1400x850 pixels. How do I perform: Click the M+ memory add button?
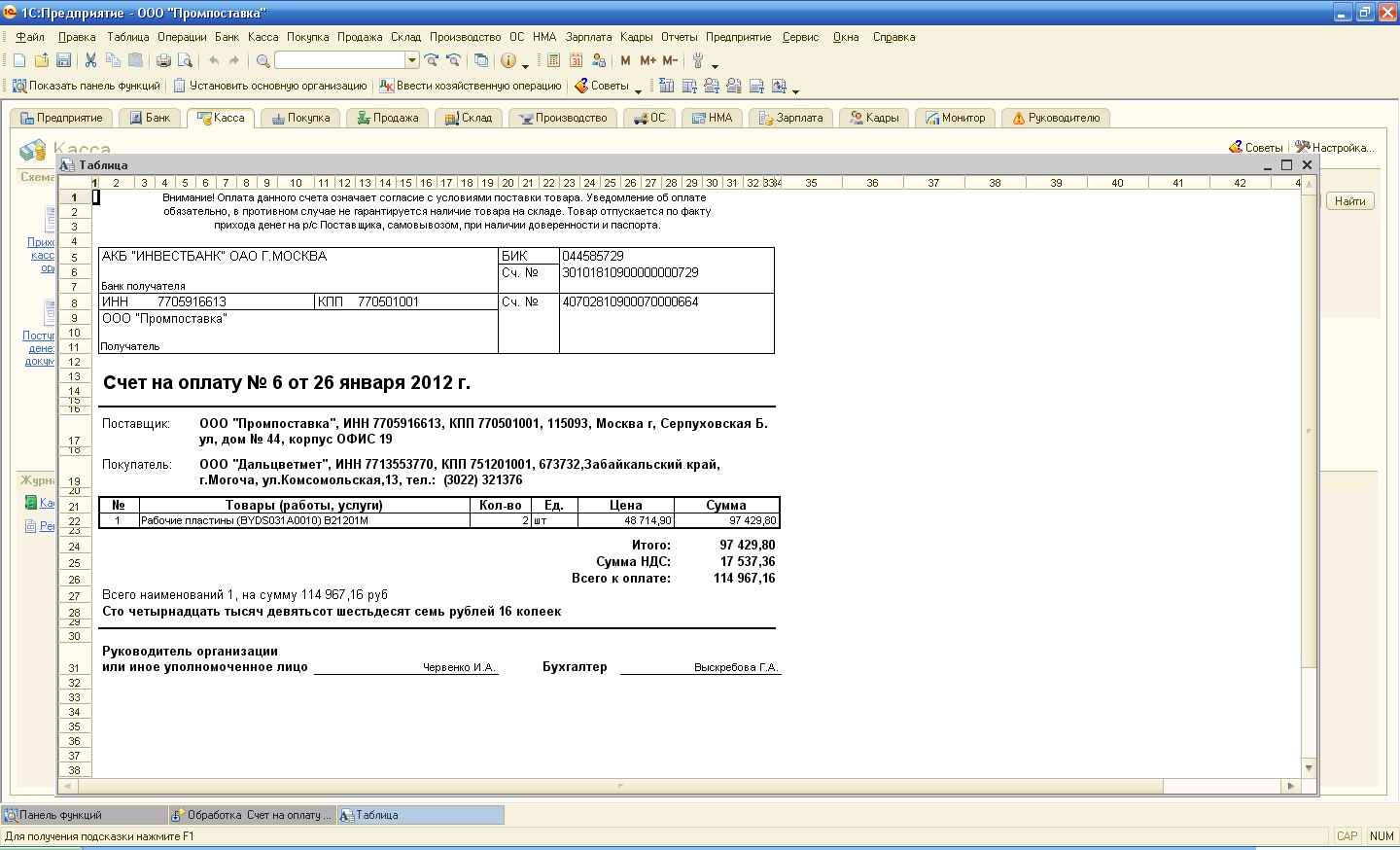coord(647,60)
